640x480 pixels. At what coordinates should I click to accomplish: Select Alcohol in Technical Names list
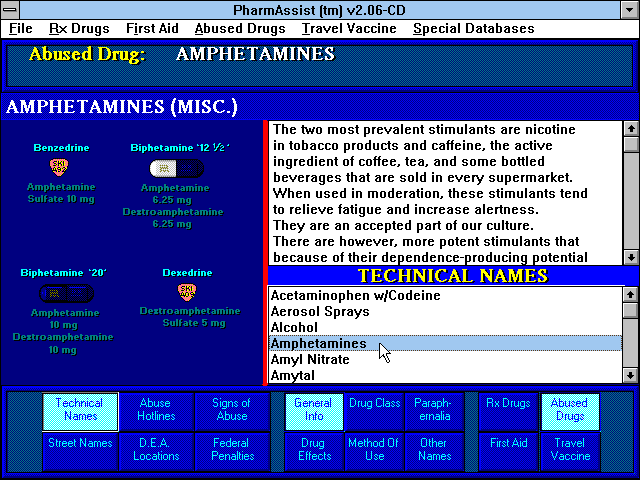point(445,327)
